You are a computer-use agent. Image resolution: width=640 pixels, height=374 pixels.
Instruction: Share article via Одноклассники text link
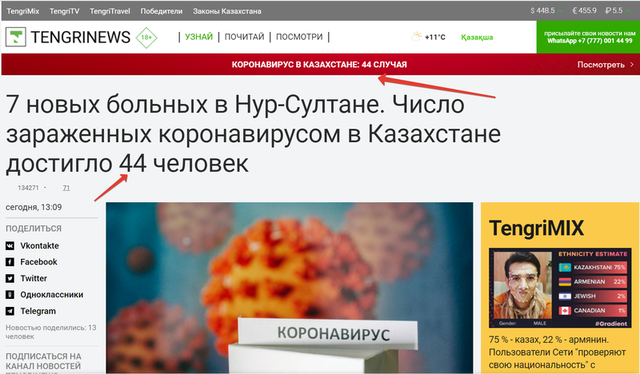coord(52,295)
